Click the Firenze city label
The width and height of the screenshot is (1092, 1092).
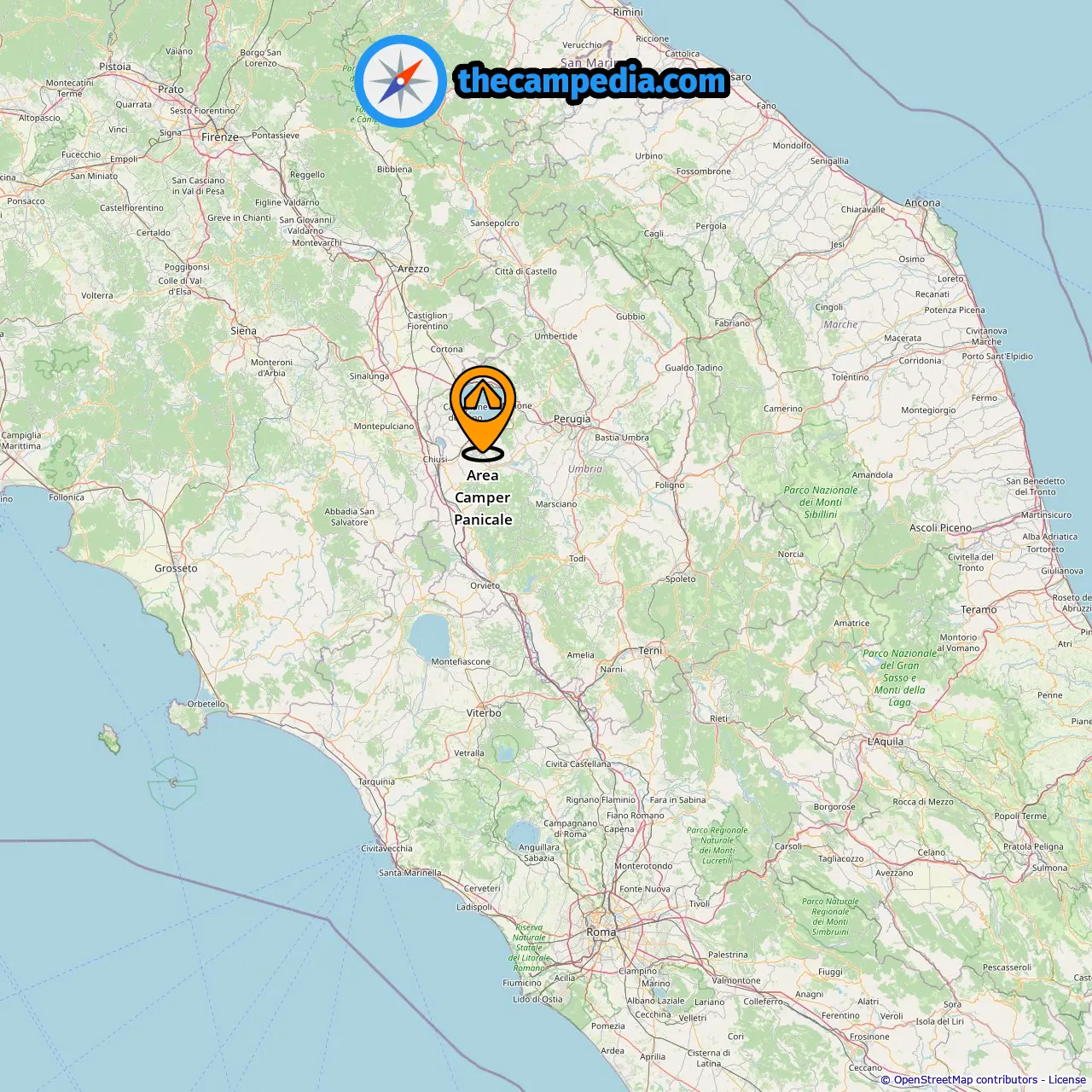pyautogui.click(x=220, y=136)
